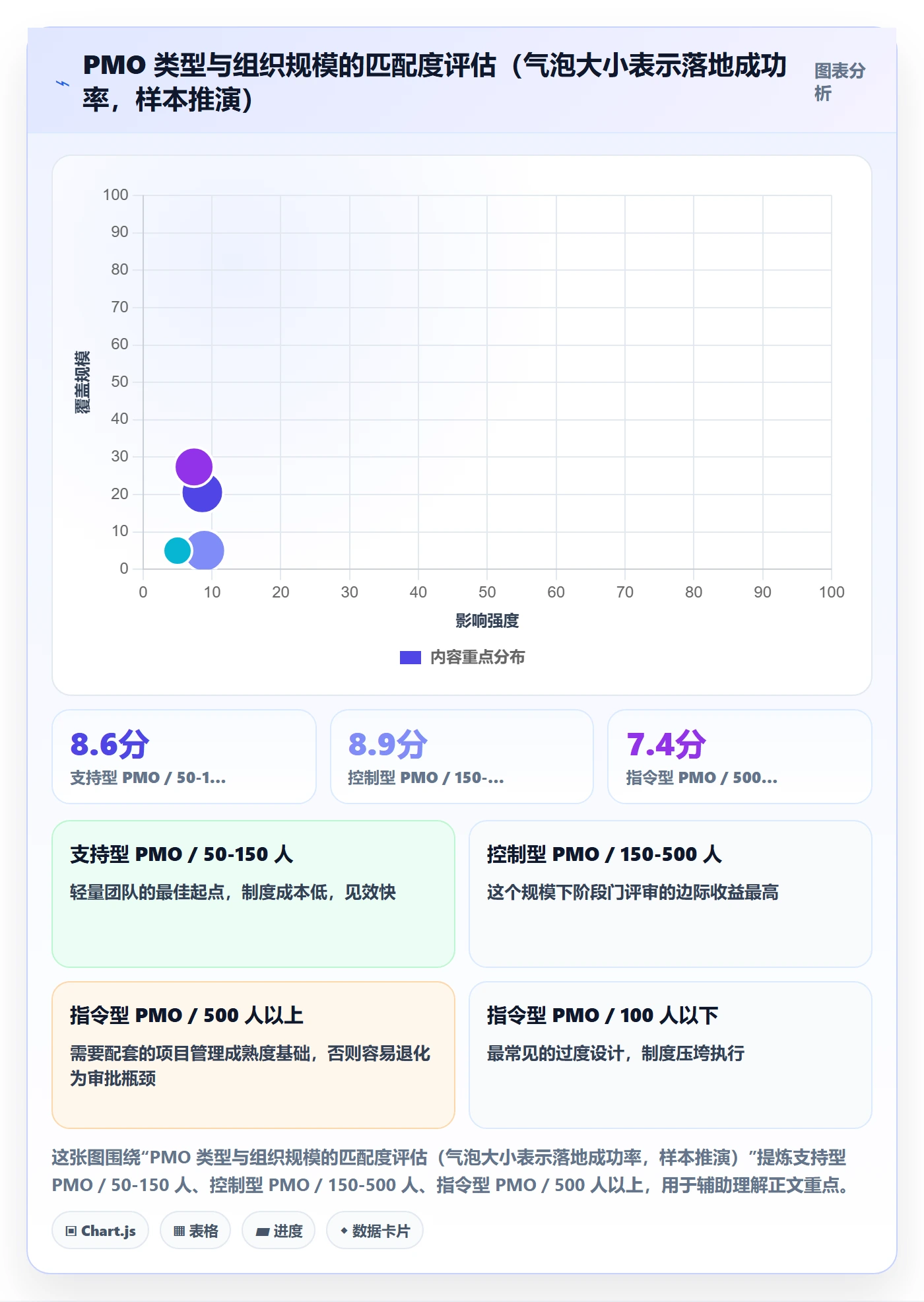Select the 指令型 PMO / 500 人以上 card

pos(253,1055)
